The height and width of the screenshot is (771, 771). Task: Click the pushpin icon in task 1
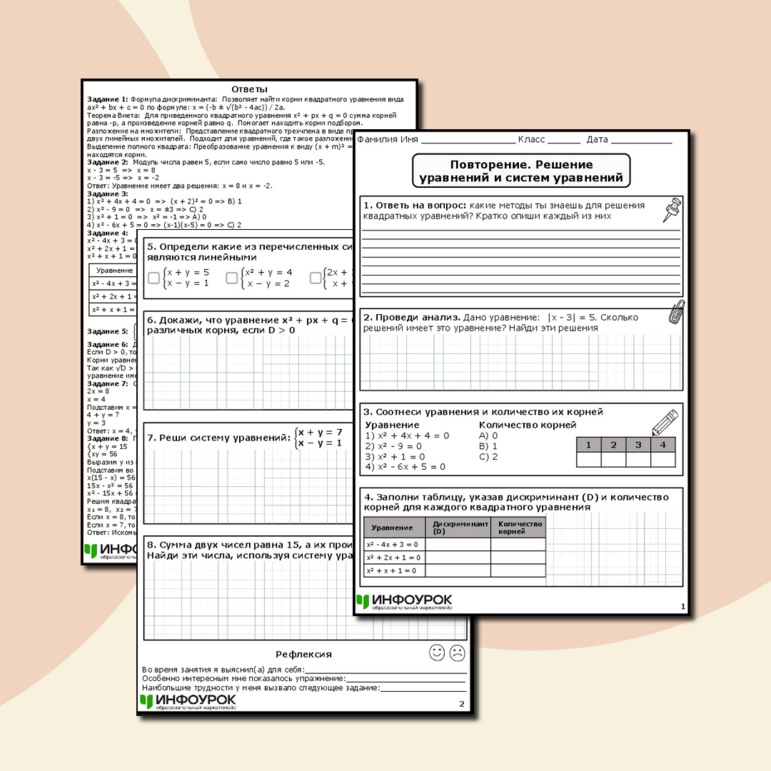(x=669, y=210)
